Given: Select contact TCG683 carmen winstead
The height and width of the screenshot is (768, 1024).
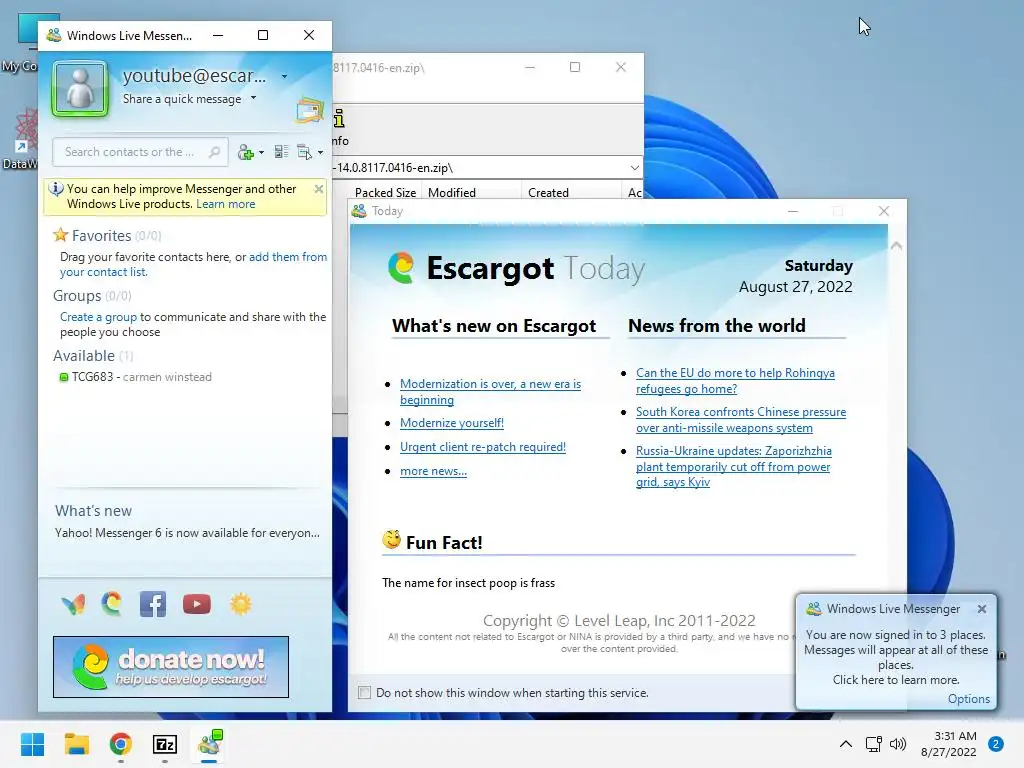Looking at the screenshot, I should coord(135,377).
